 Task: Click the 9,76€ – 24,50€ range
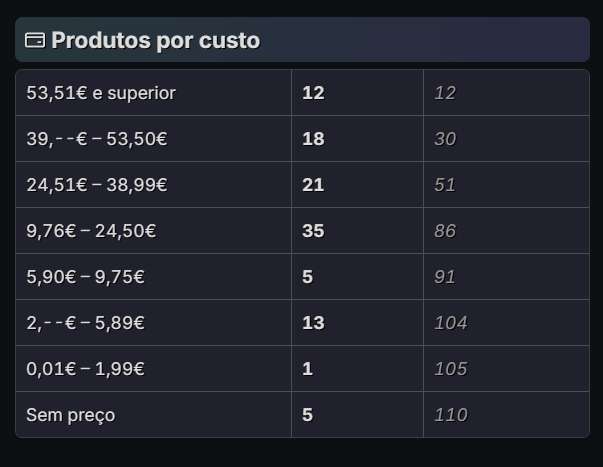pos(91,231)
